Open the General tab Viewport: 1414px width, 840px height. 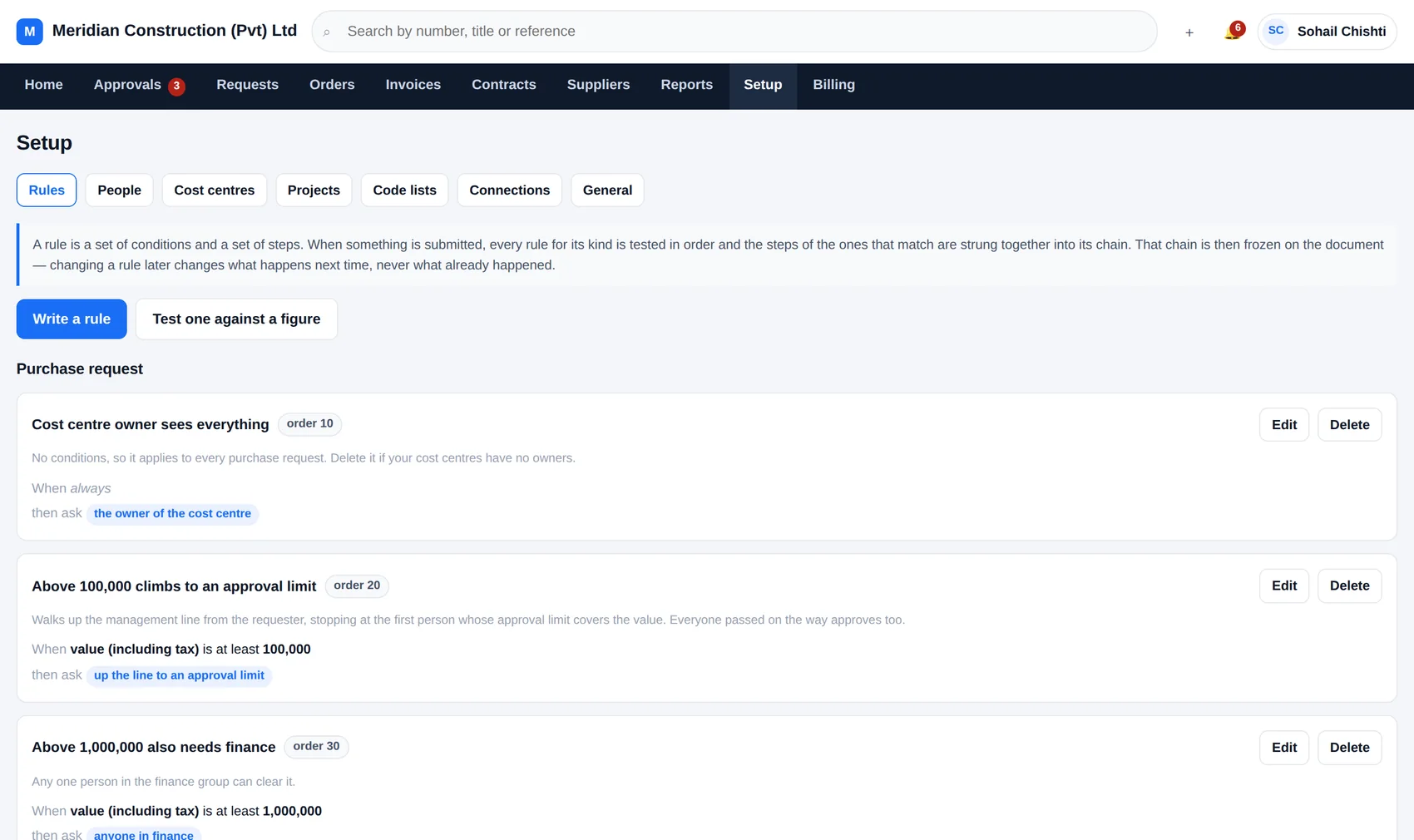(x=607, y=190)
